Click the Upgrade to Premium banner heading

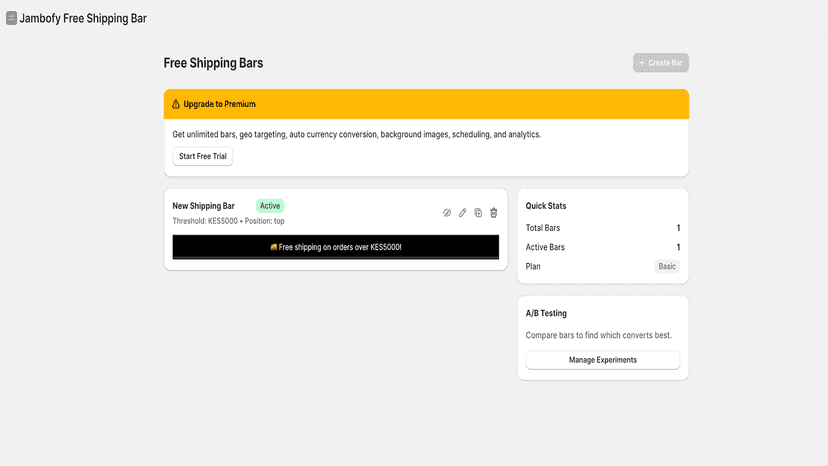[x=219, y=104]
